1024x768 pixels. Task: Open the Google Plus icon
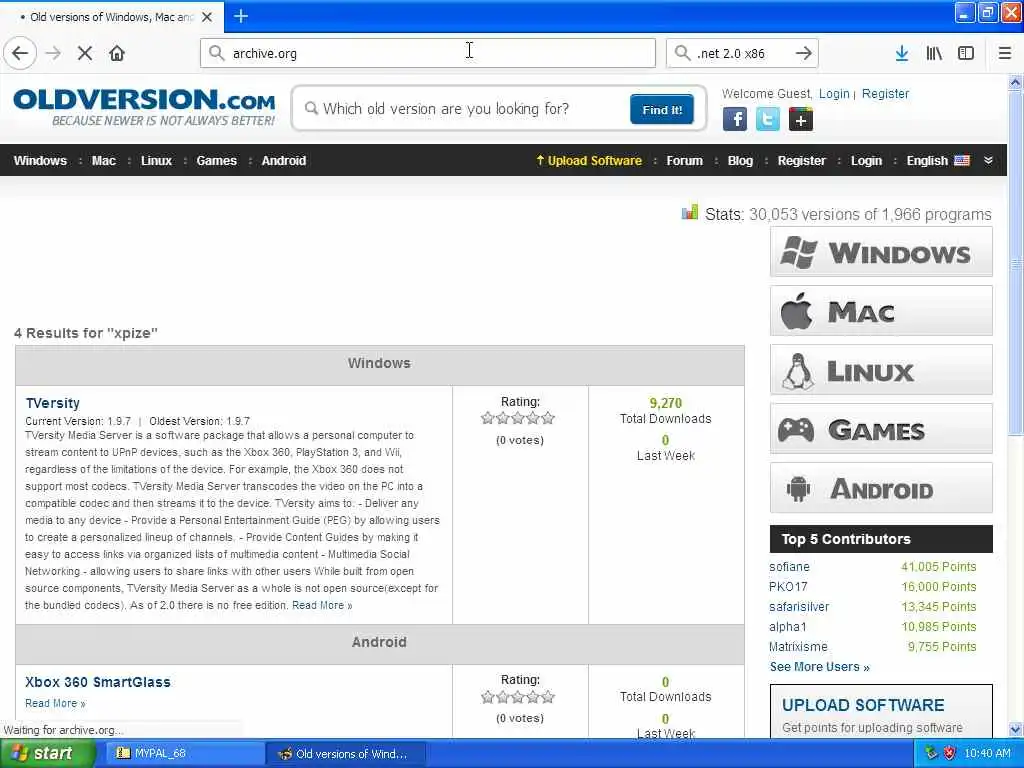801,119
